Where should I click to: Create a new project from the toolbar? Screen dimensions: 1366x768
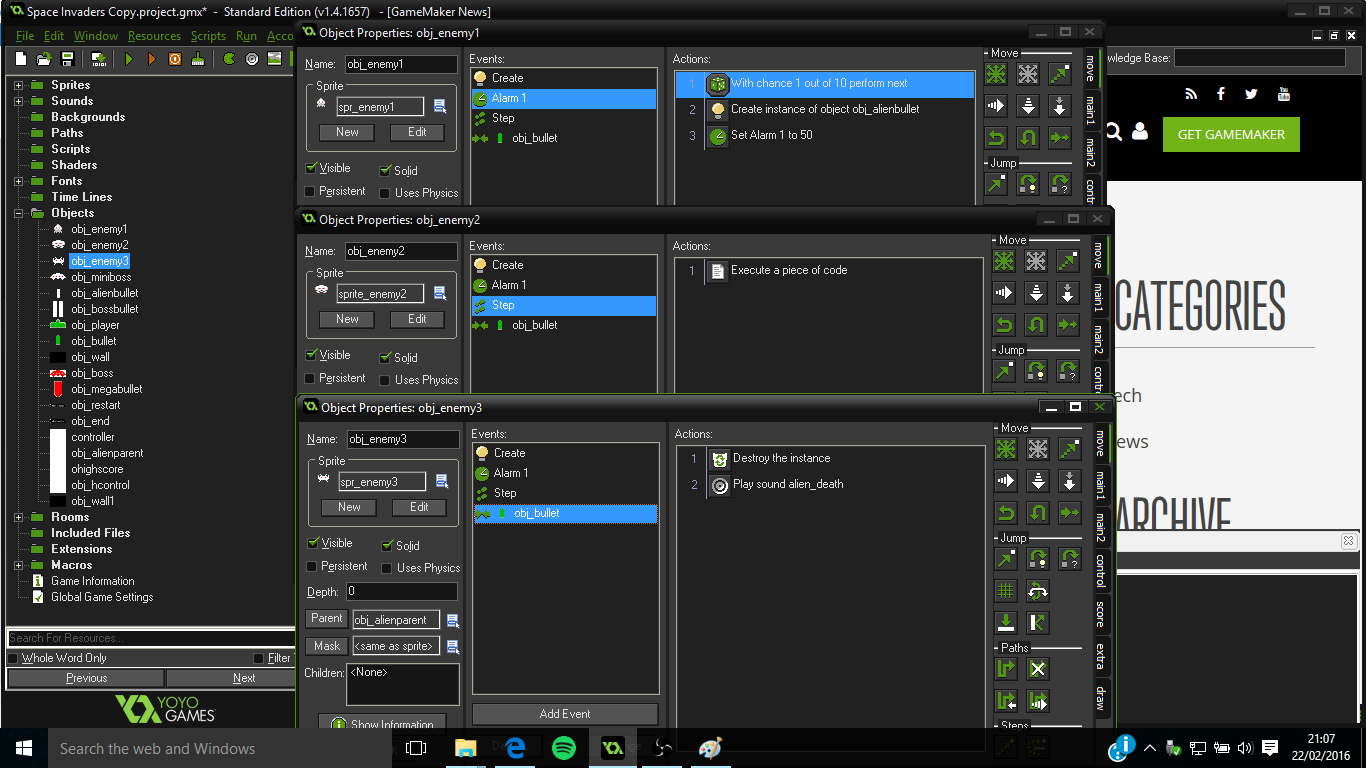click(x=21, y=59)
